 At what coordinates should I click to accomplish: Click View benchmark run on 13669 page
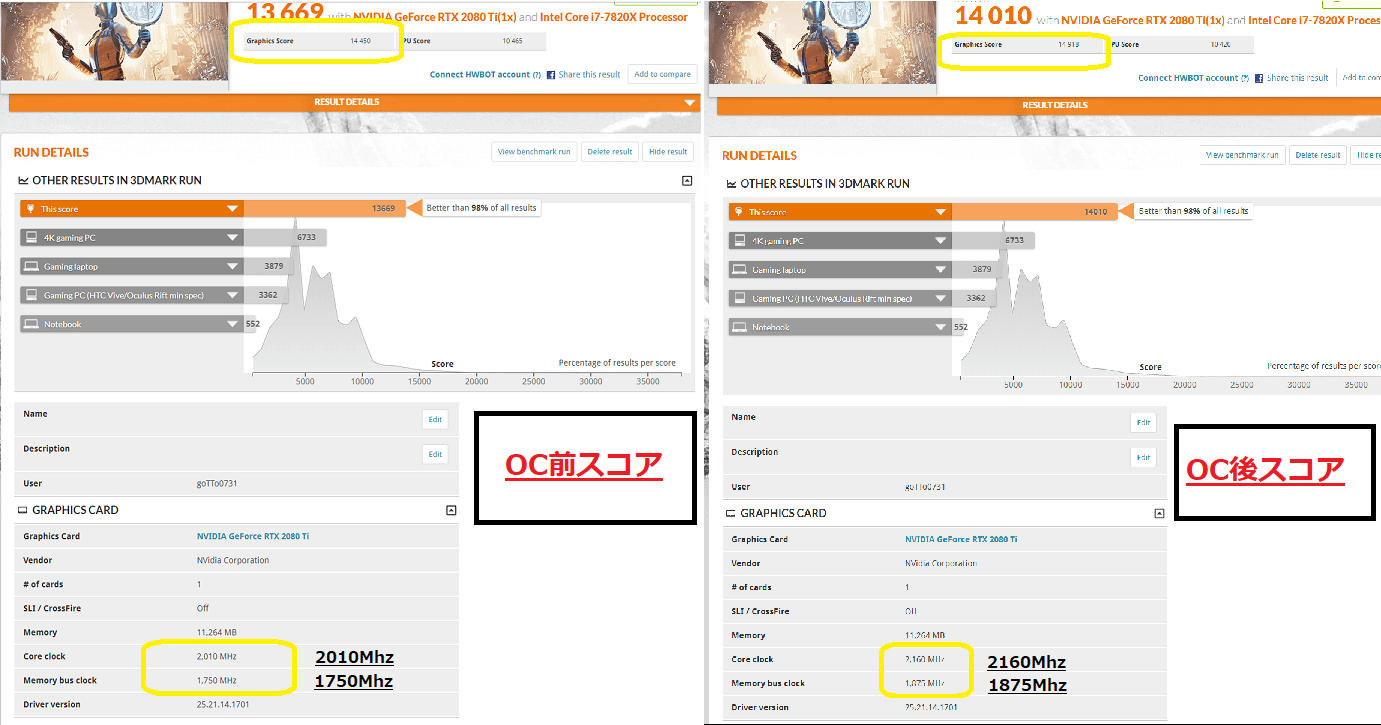pos(534,152)
